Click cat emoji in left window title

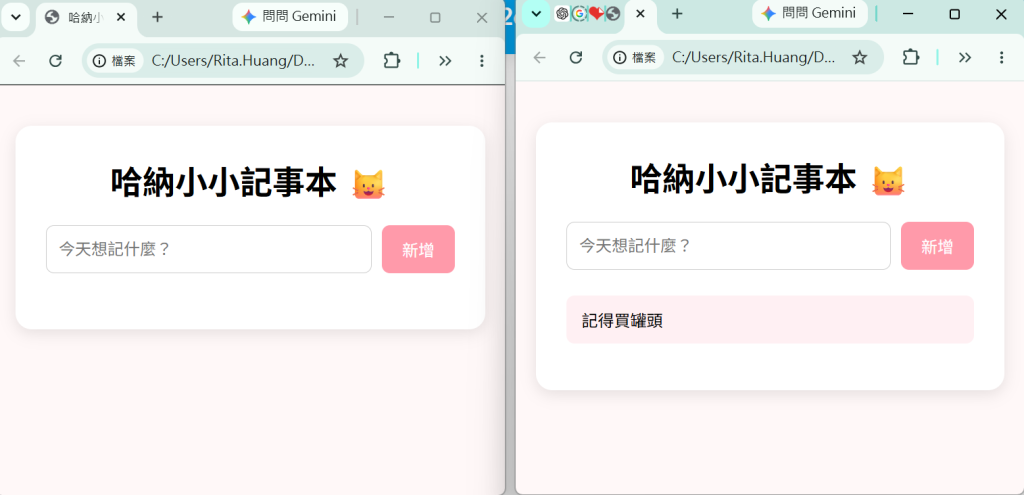[368, 184]
